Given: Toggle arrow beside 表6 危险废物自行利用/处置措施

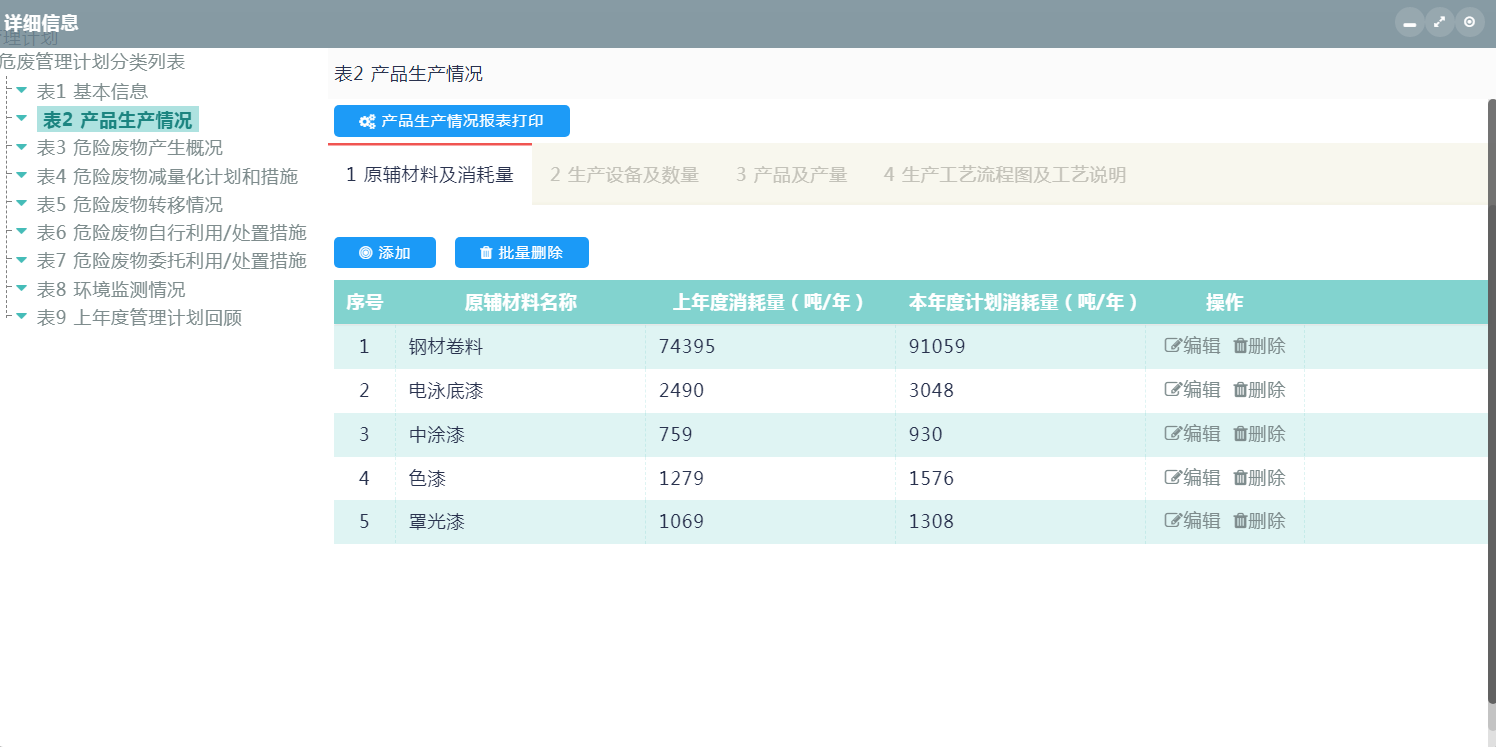Looking at the screenshot, I should (21, 231).
